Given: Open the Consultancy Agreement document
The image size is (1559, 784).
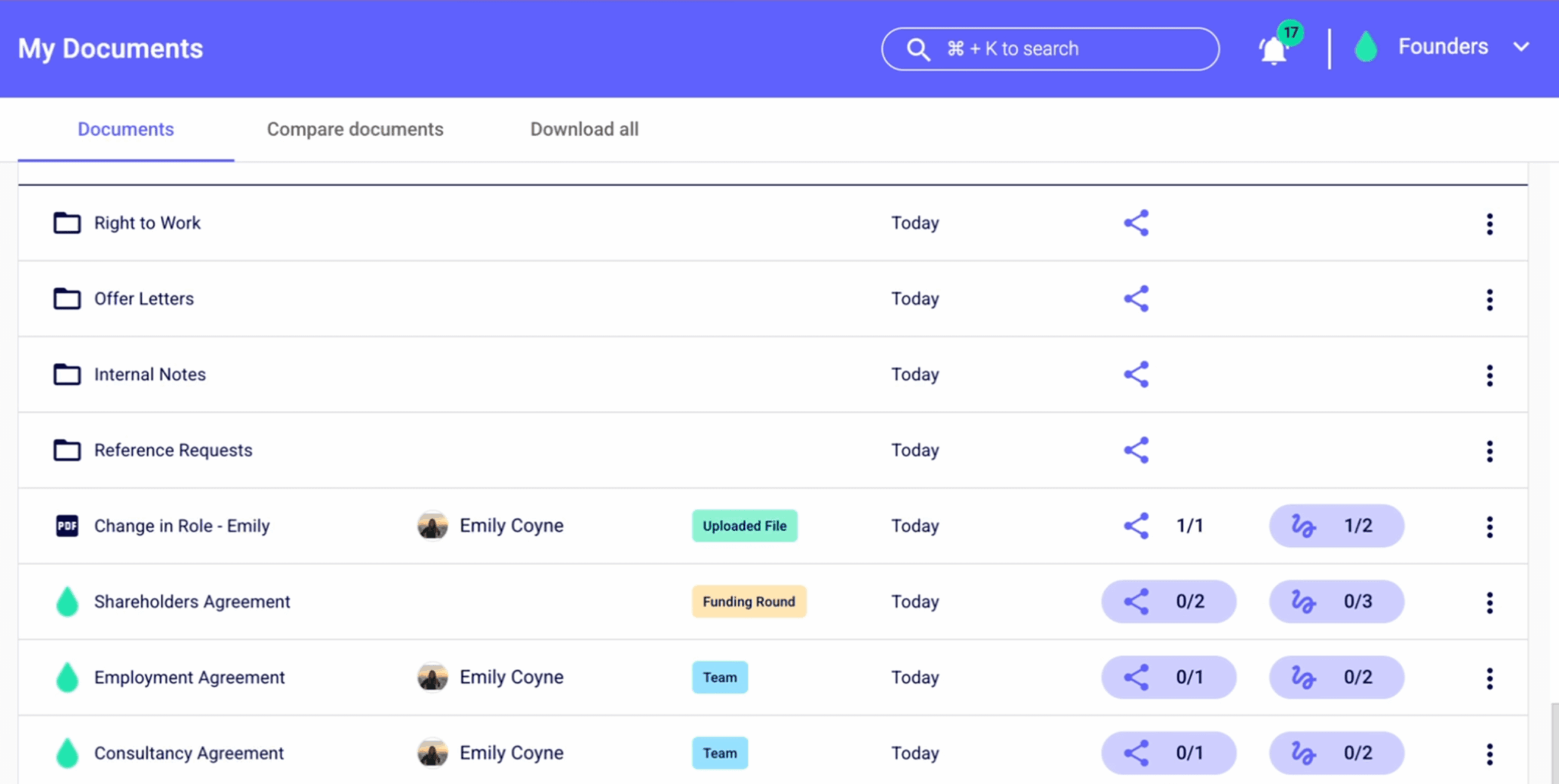Looking at the screenshot, I should pos(189,753).
